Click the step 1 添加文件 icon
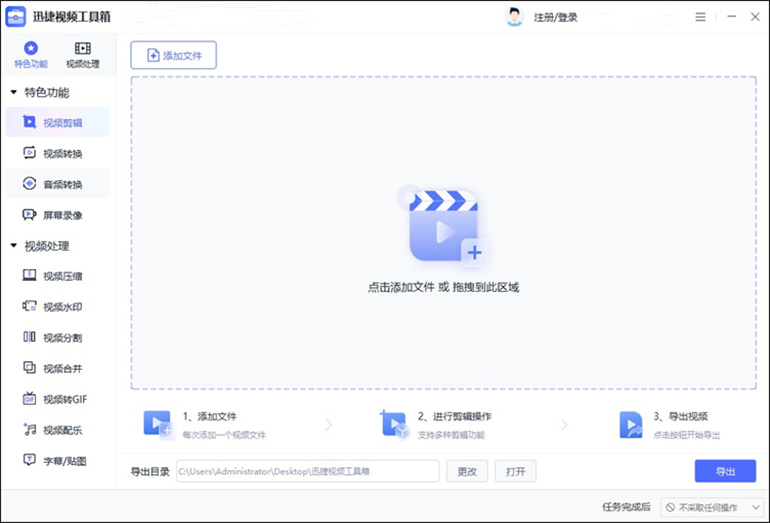The image size is (770, 523). (x=158, y=424)
